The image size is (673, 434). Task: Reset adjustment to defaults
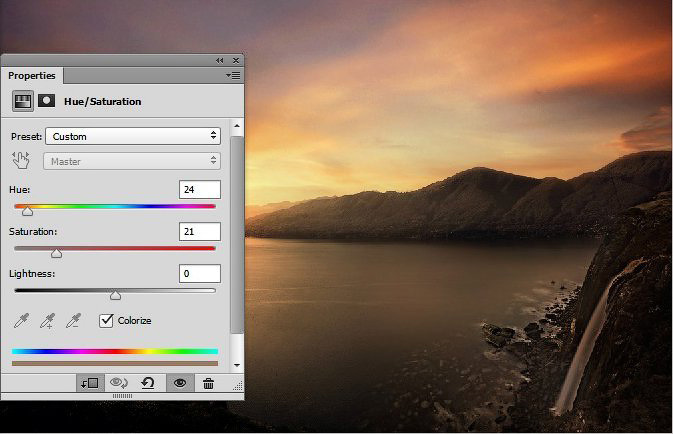click(x=148, y=383)
